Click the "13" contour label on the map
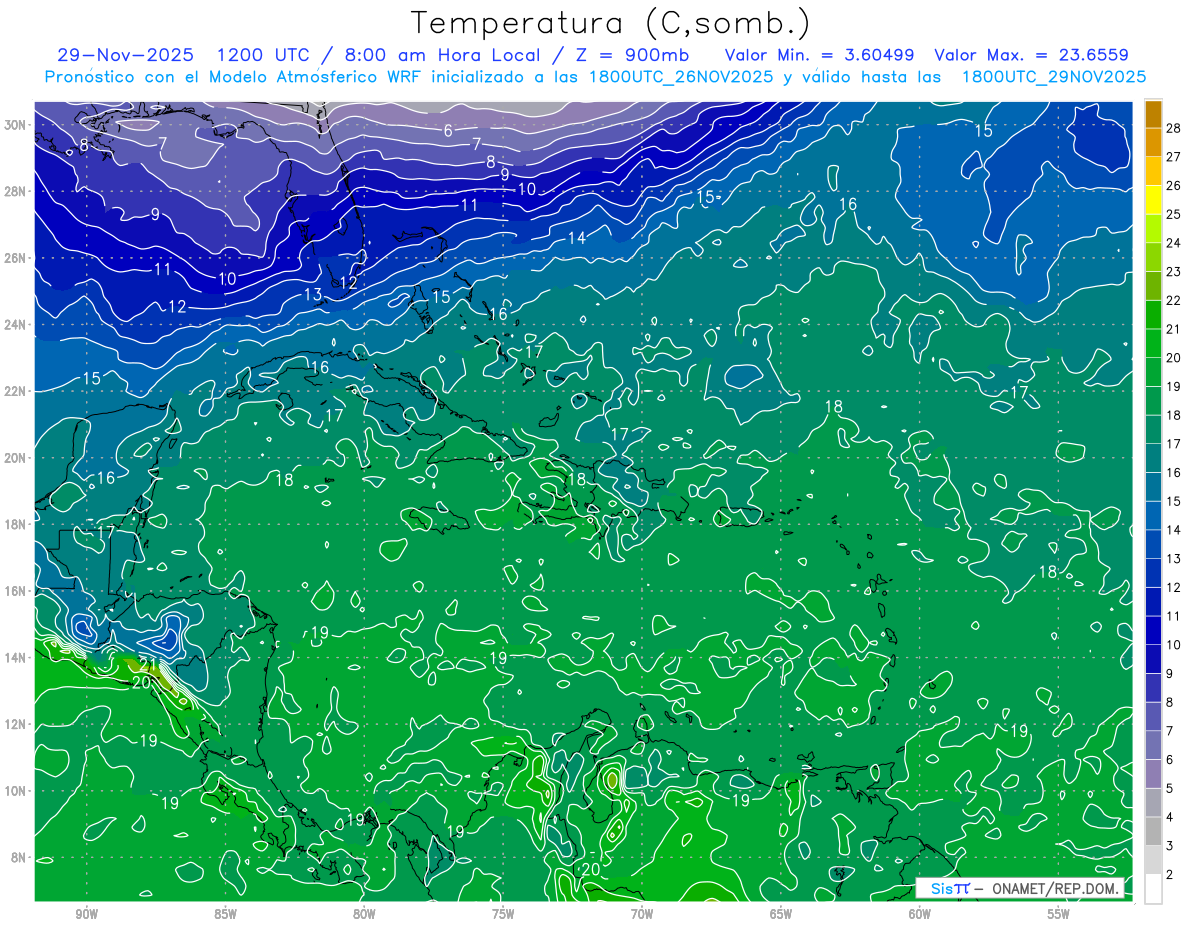Viewport: 1200px width, 927px height. click(x=313, y=294)
